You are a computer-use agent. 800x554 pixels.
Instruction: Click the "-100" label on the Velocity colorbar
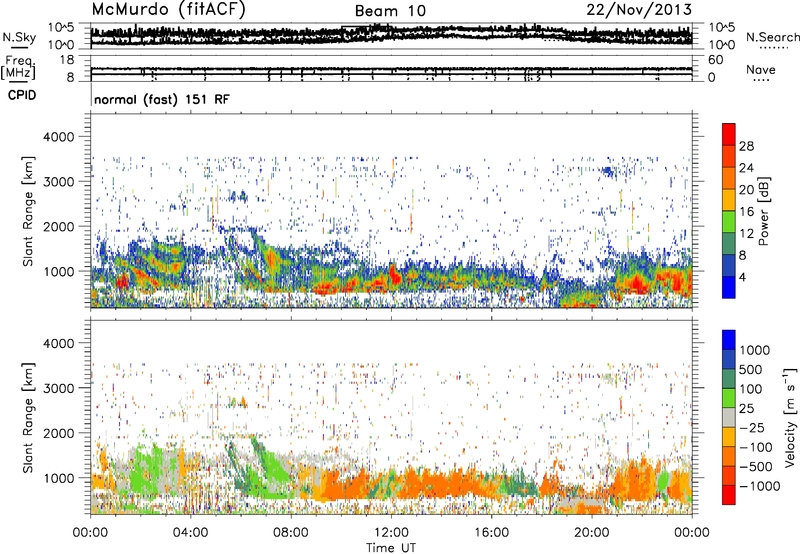[758, 447]
